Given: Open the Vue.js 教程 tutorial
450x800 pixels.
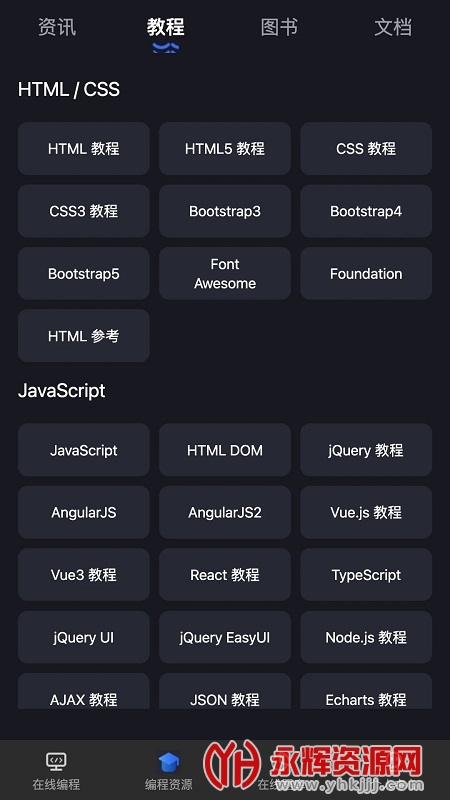Looking at the screenshot, I should click(366, 512).
